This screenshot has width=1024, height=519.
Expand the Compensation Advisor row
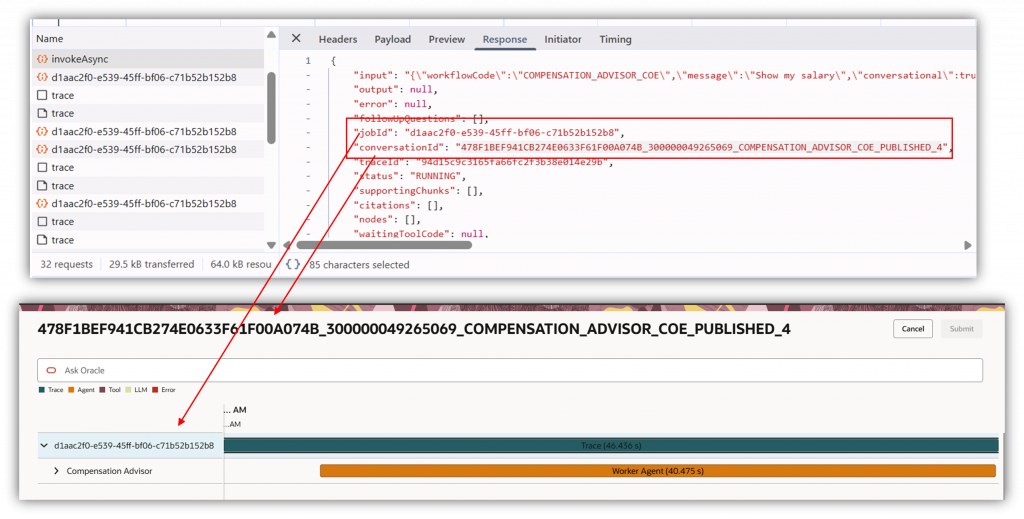point(56,471)
